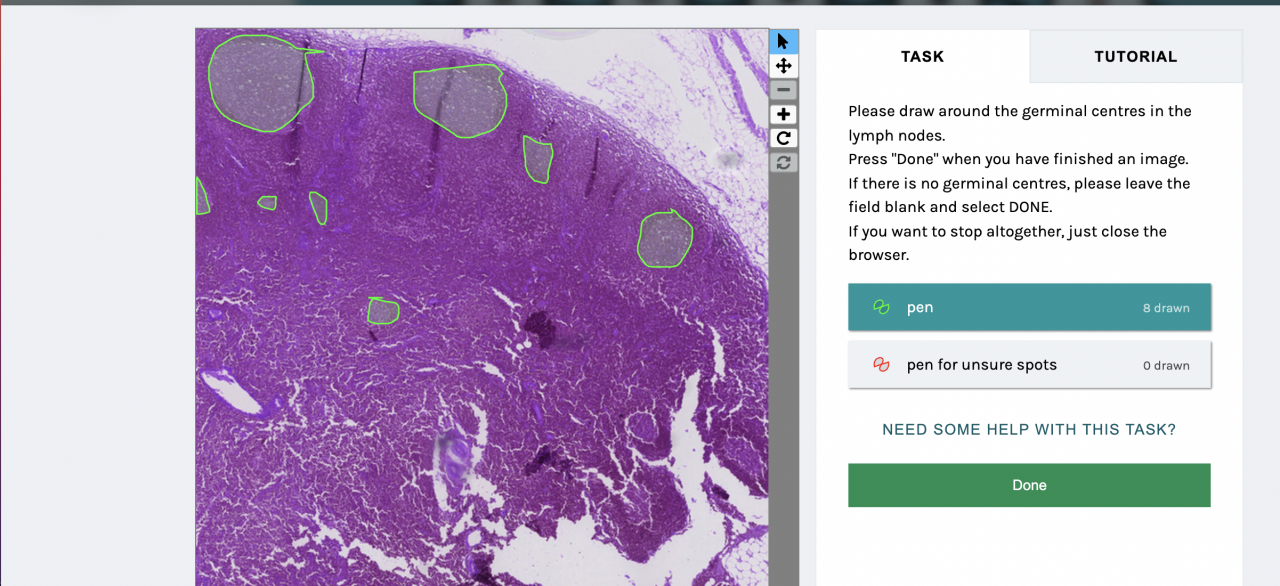Select the arrow pointer tool
The image size is (1280, 586).
pyautogui.click(x=784, y=41)
